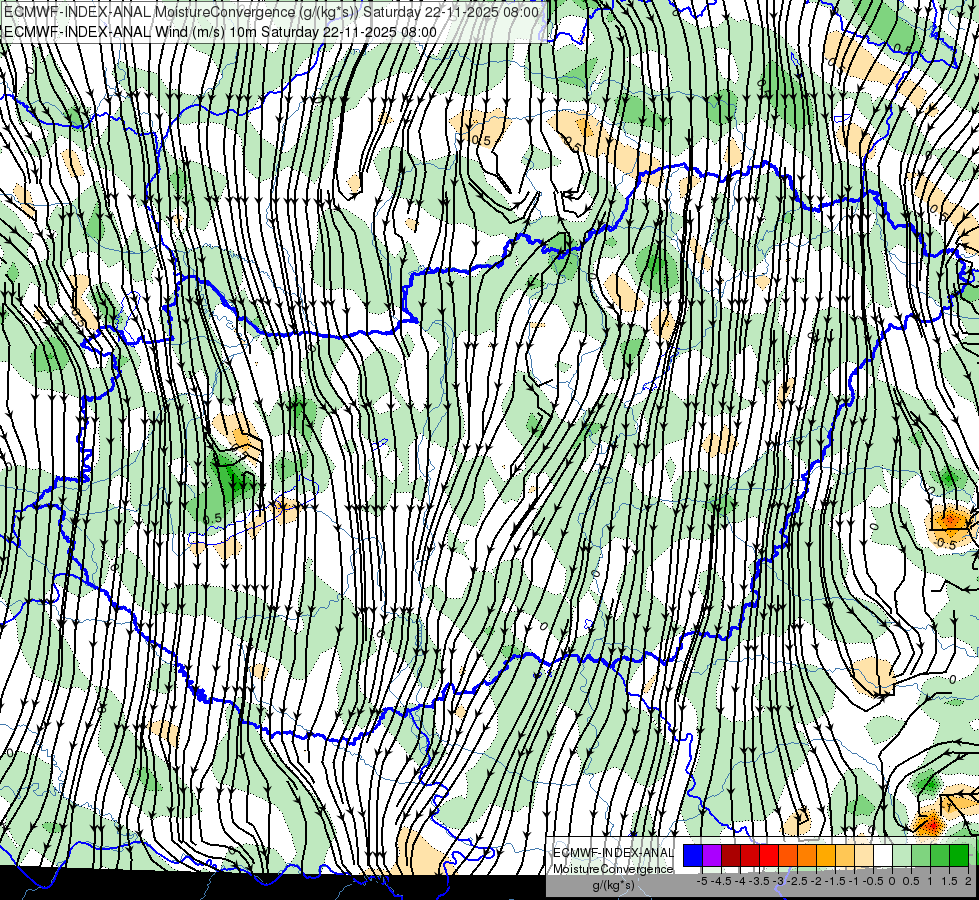Click the '-3.5' legend tick label

[759, 881]
